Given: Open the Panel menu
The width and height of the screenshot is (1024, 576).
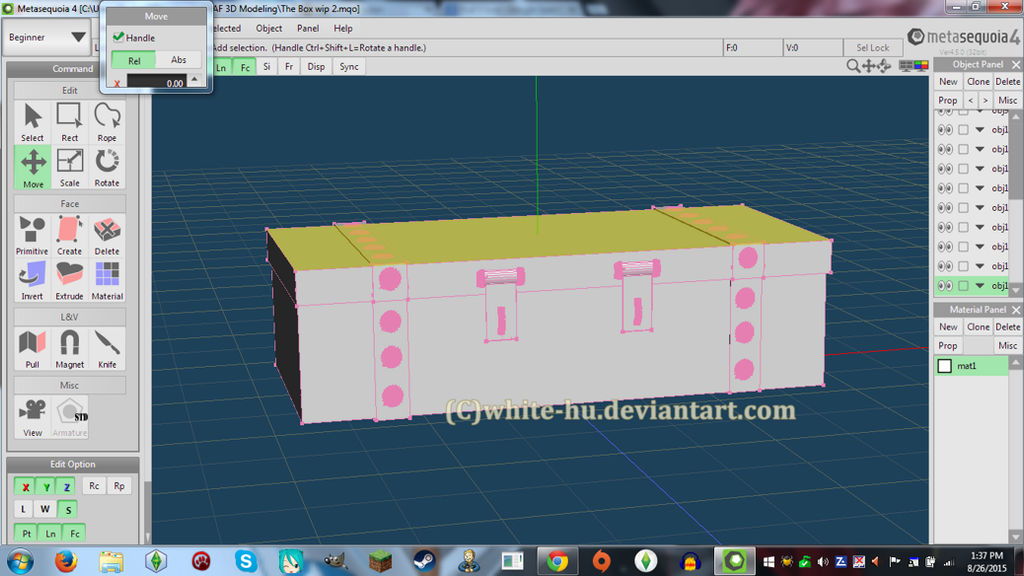Looking at the screenshot, I should (306, 28).
